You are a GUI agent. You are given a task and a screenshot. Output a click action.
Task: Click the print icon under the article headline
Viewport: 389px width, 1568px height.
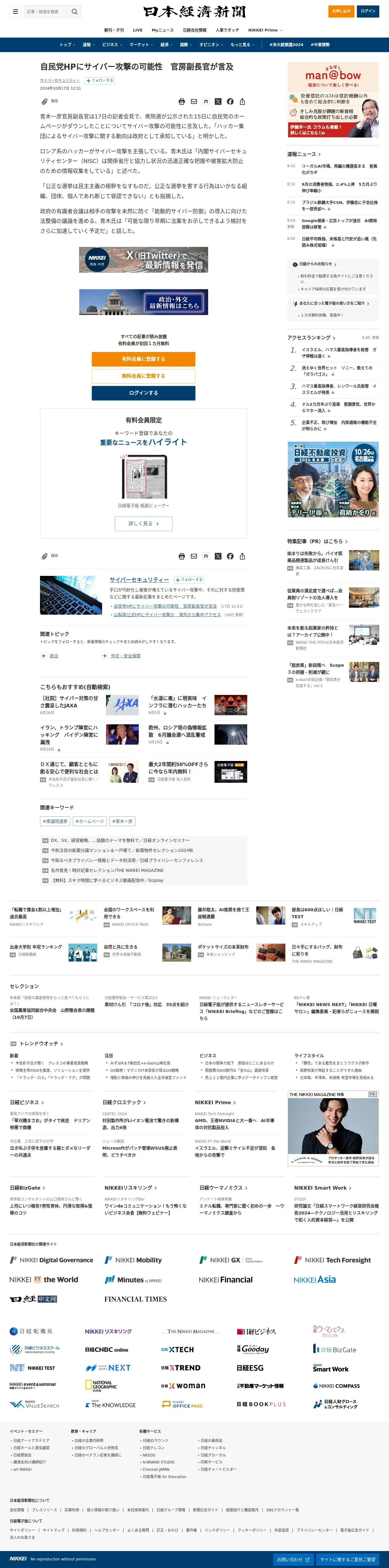point(181,102)
